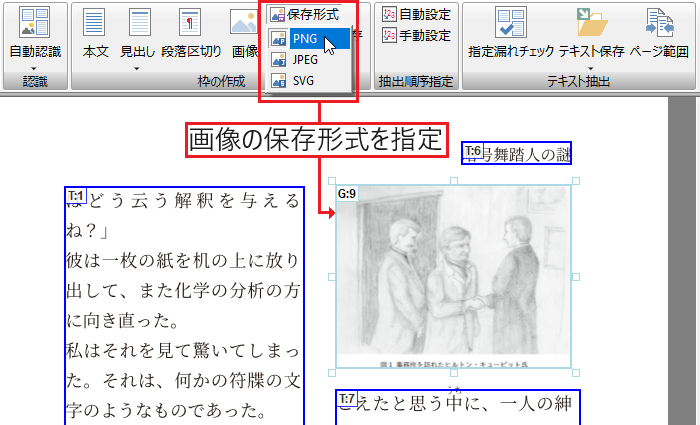Expand the 見出し dropdown arrow
Image resolution: width=700 pixels, height=425 pixels.
click(x=138, y=68)
